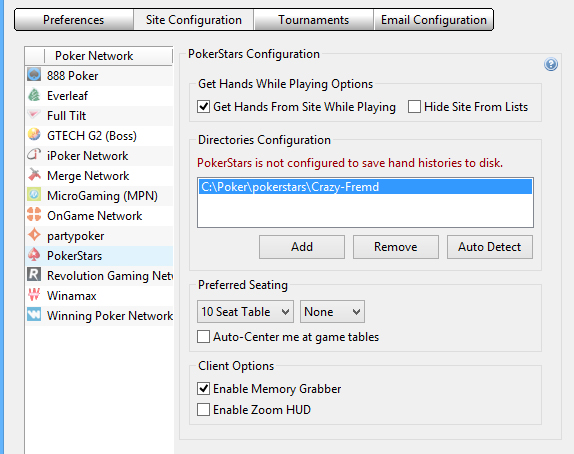Image resolution: width=574 pixels, height=454 pixels.
Task: Click the Full Tilt icon
Action: [34, 115]
